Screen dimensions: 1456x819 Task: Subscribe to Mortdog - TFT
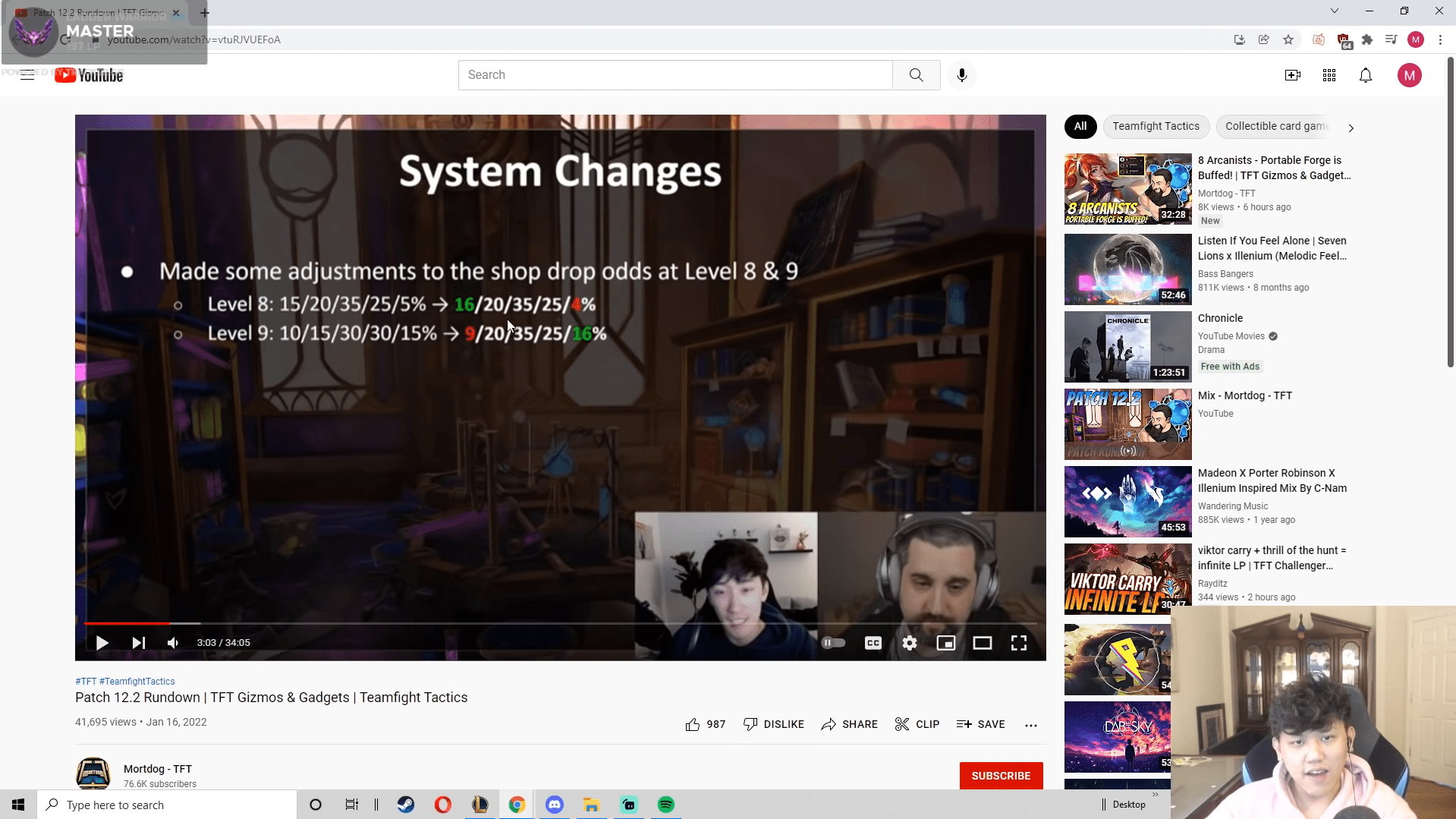coord(1001,776)
